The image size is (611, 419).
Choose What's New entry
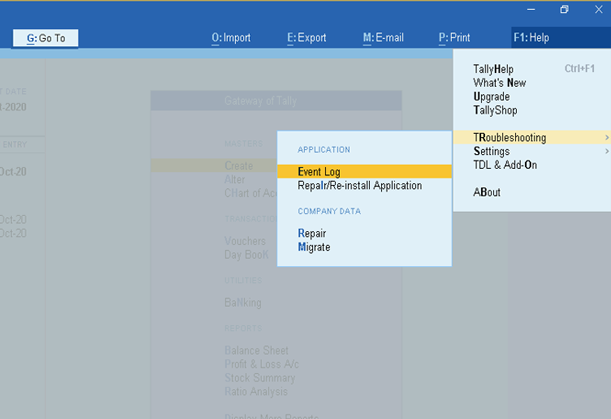[x=500, y=83]
